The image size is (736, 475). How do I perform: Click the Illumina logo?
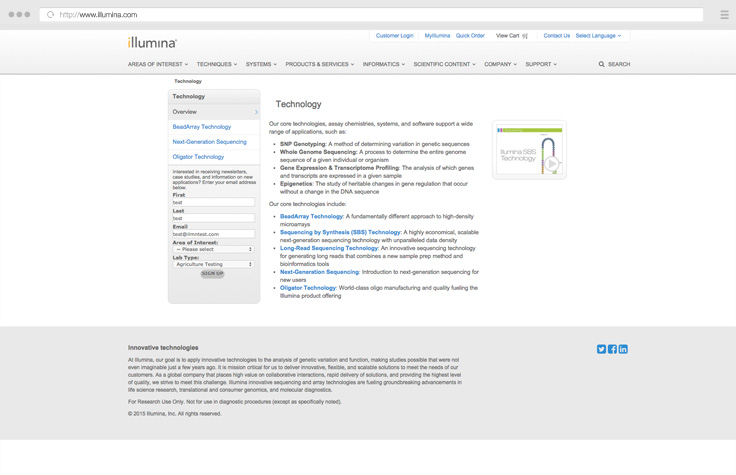(x=152, y=42)
